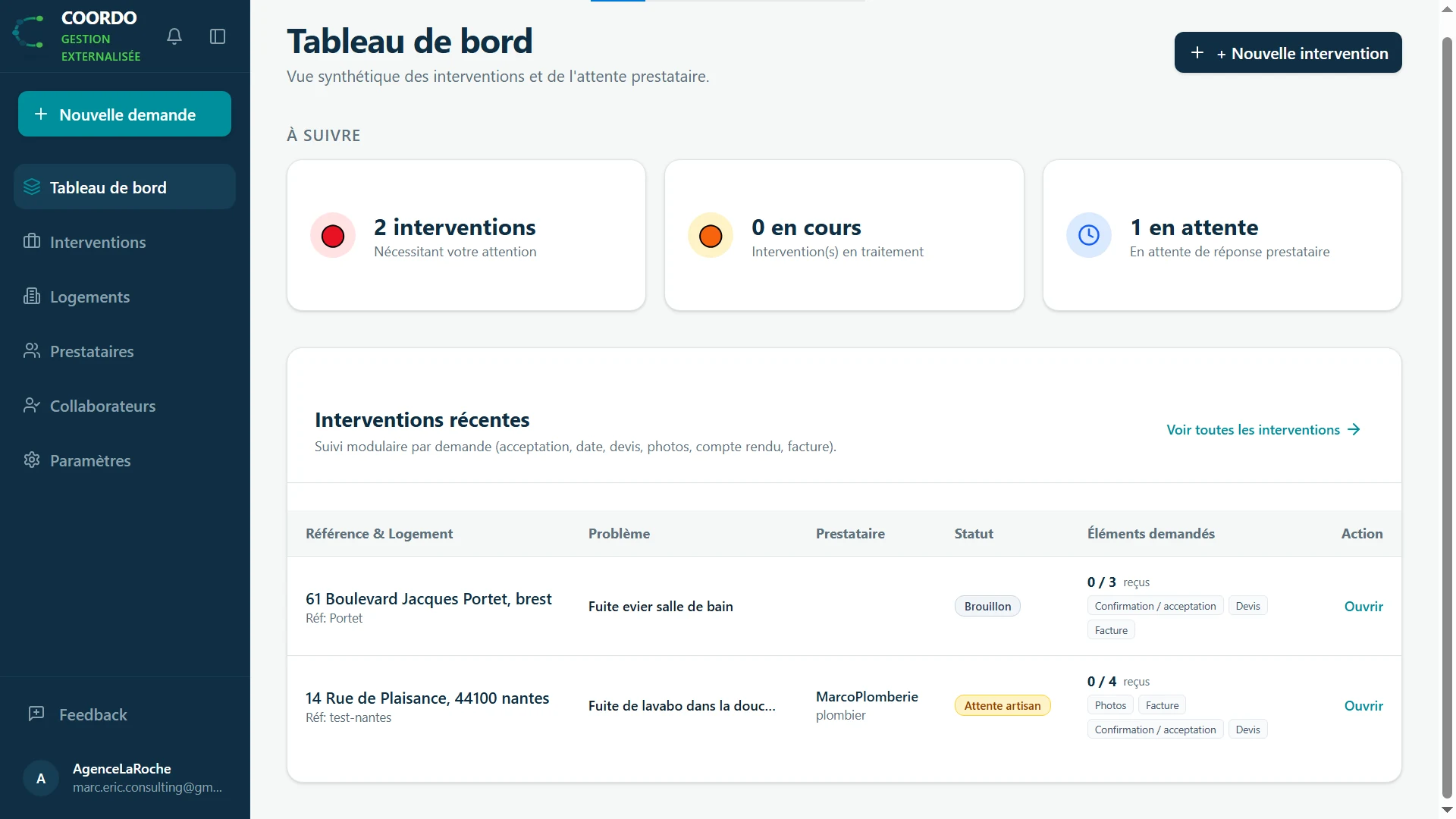Click the orange icon on en cours card
The height and width of the screenshot is (819, 1456).
pos(711,236)
